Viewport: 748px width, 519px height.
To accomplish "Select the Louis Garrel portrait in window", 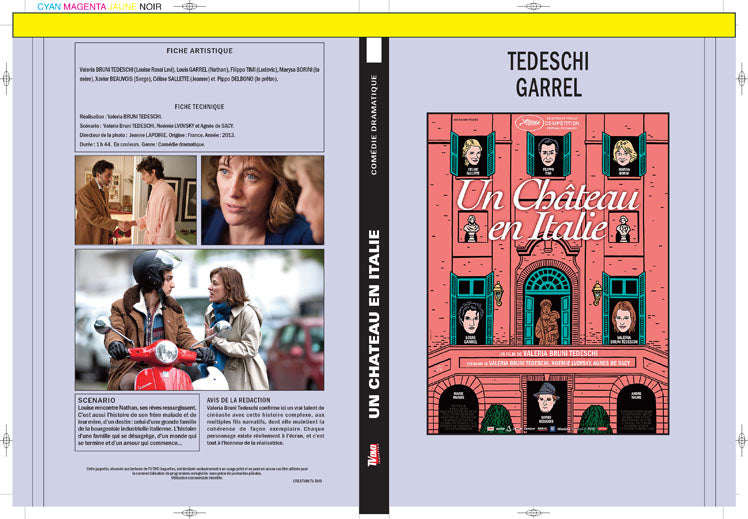I will click(x=470, y=322).
